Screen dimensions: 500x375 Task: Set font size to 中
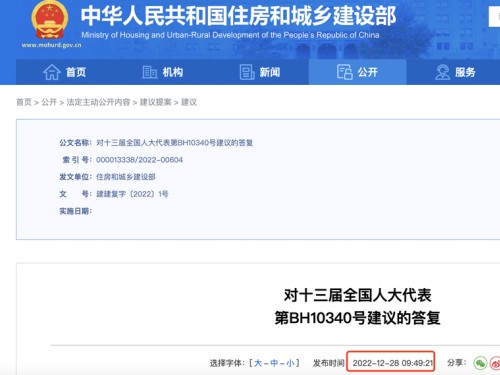coord(274,363)
